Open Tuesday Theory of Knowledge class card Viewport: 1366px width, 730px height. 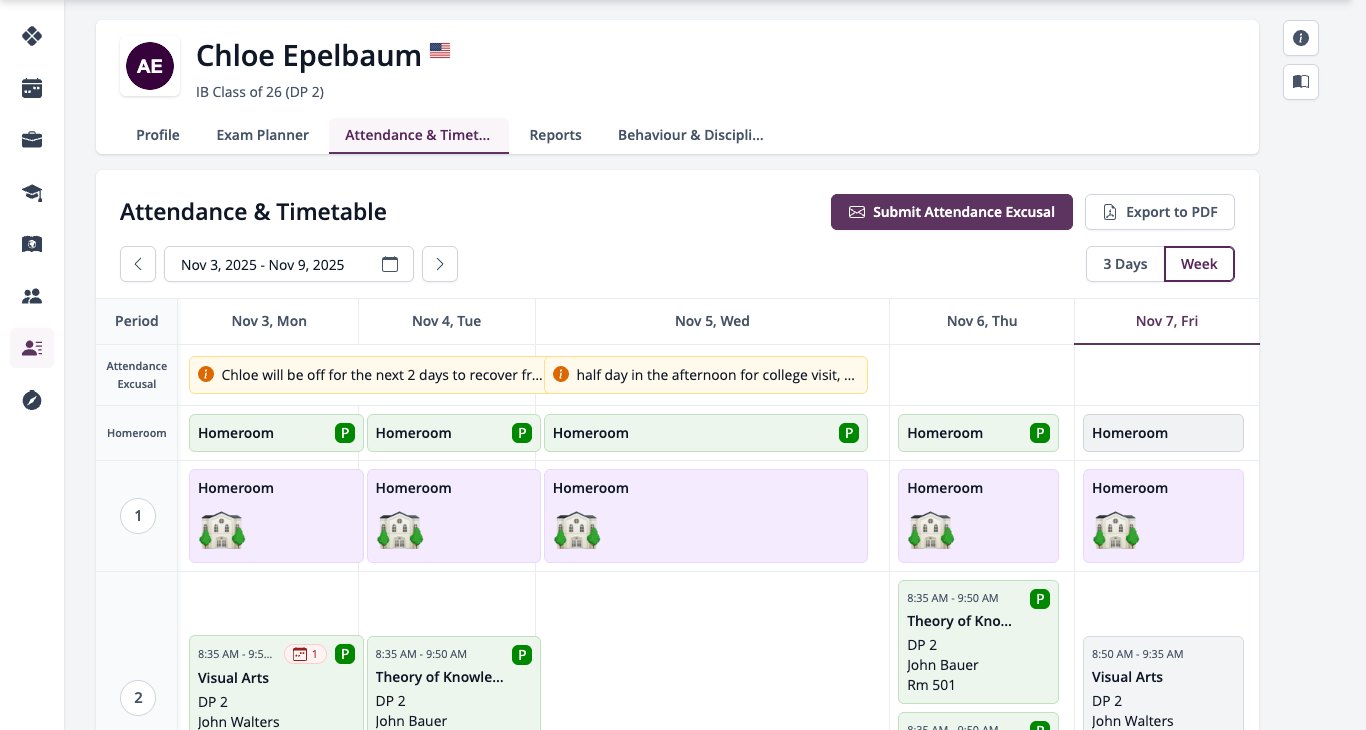point(454,683)
